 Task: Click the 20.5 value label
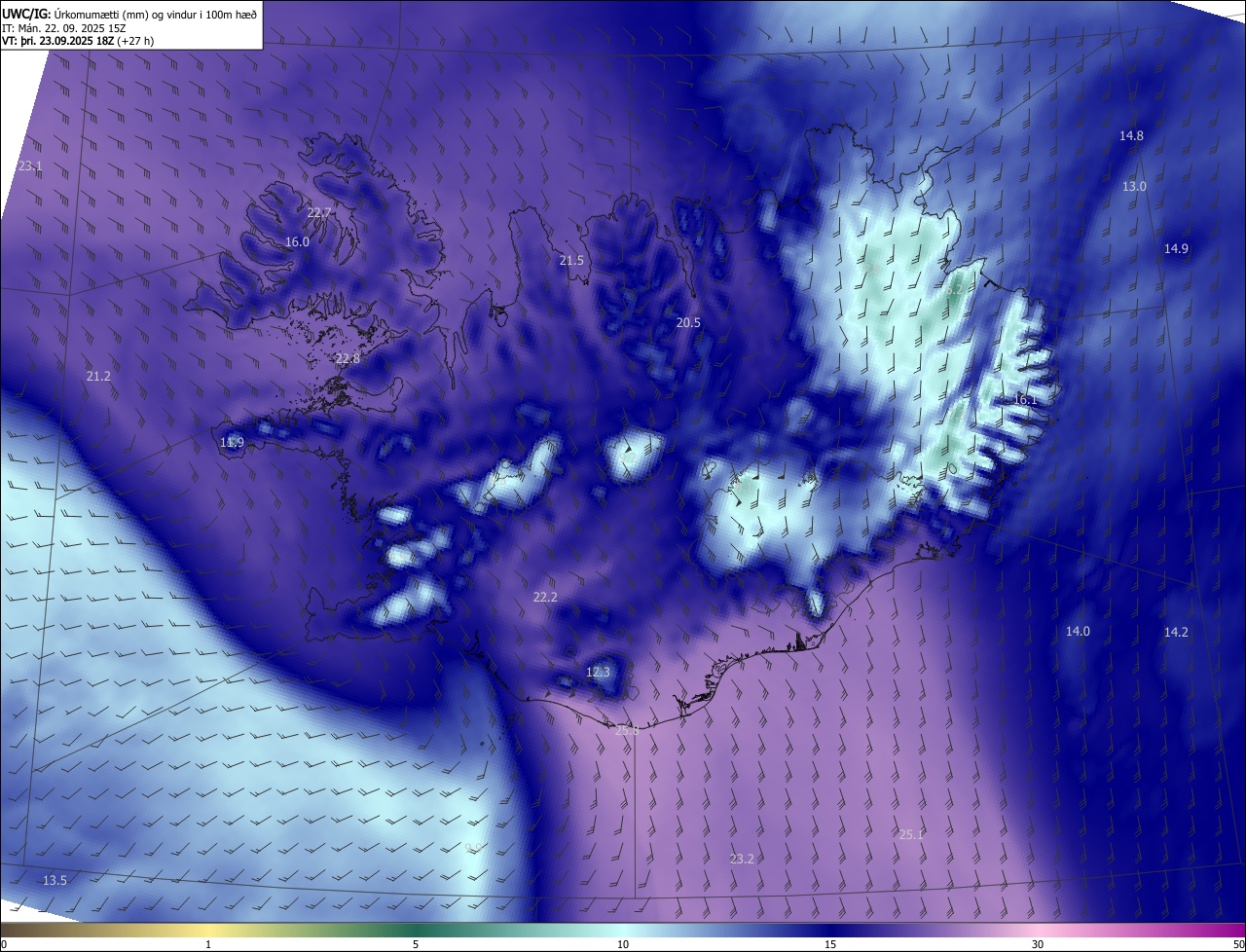(688, 322)
